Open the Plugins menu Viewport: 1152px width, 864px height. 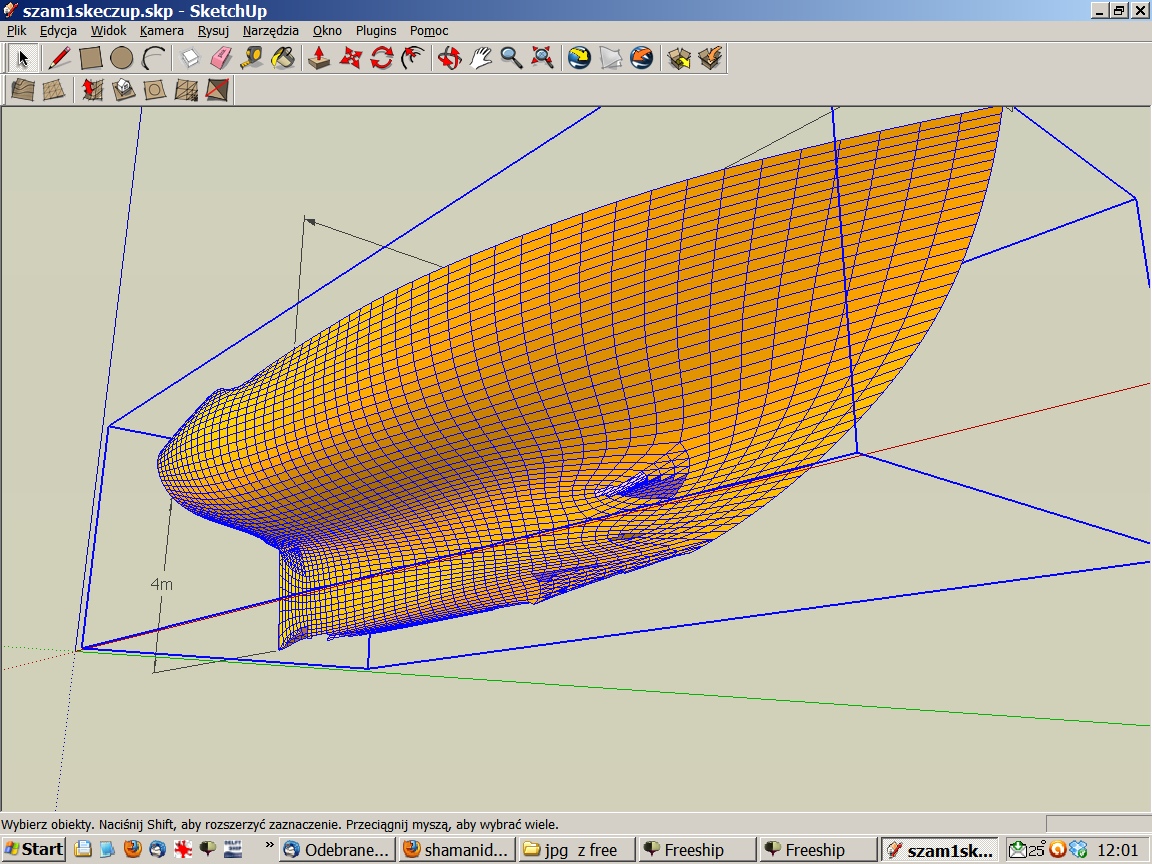376,31
